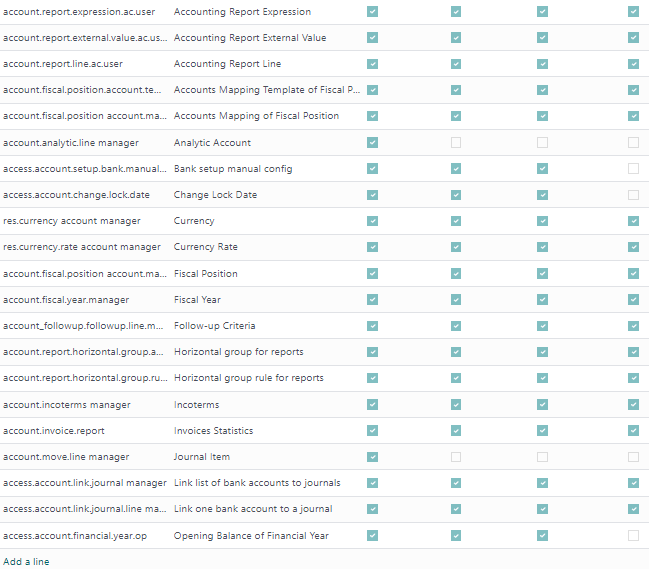Tick the empty checkbox in Opening Balance of Financial Year row

pyautogui.click(x=633, y=535)
